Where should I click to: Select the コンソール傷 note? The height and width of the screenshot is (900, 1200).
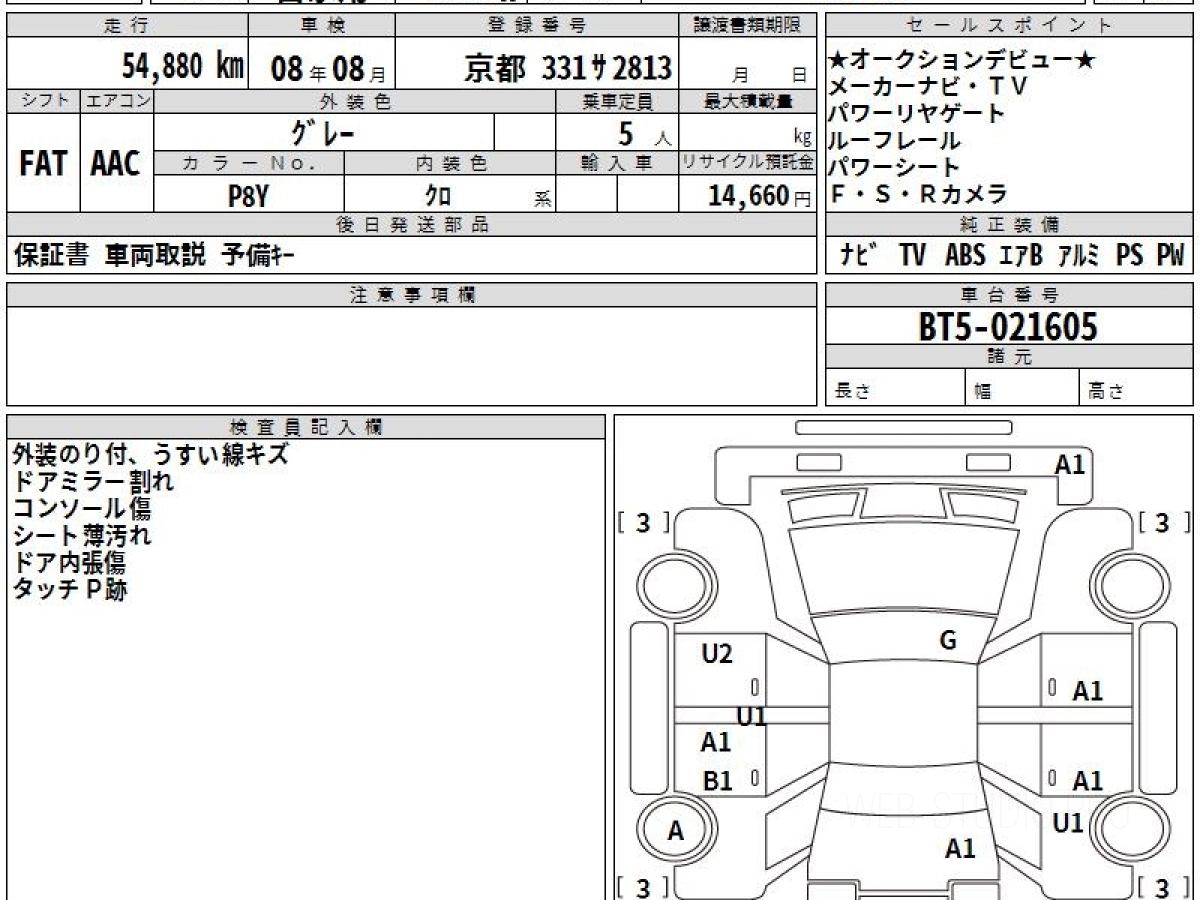point(82,509)
